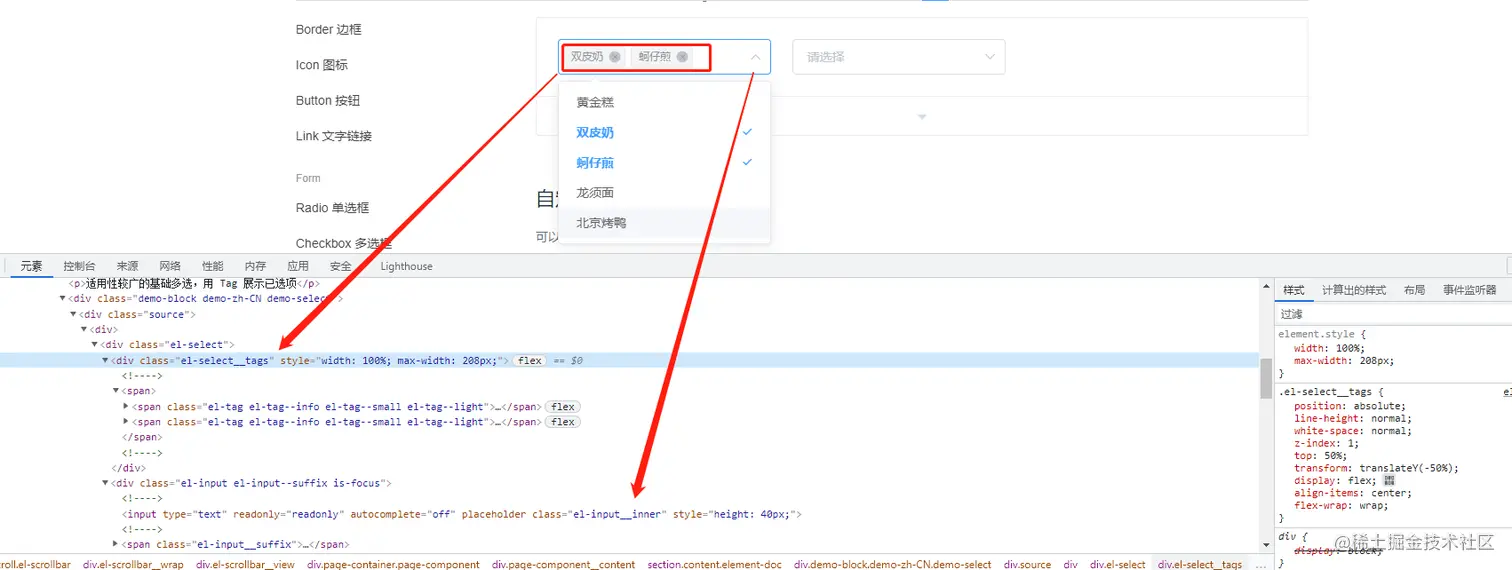Click the flex badge on el-select__tags row
Screen dimensions: 1512x570
[x=530, y=361]
